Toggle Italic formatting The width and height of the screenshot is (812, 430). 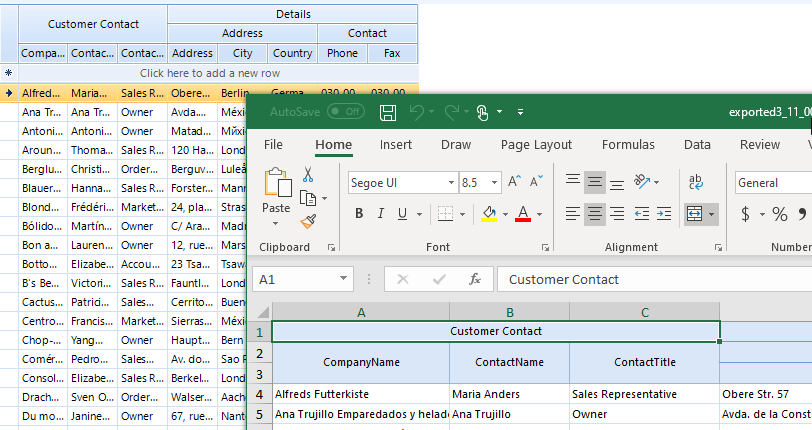pos(381,214)
